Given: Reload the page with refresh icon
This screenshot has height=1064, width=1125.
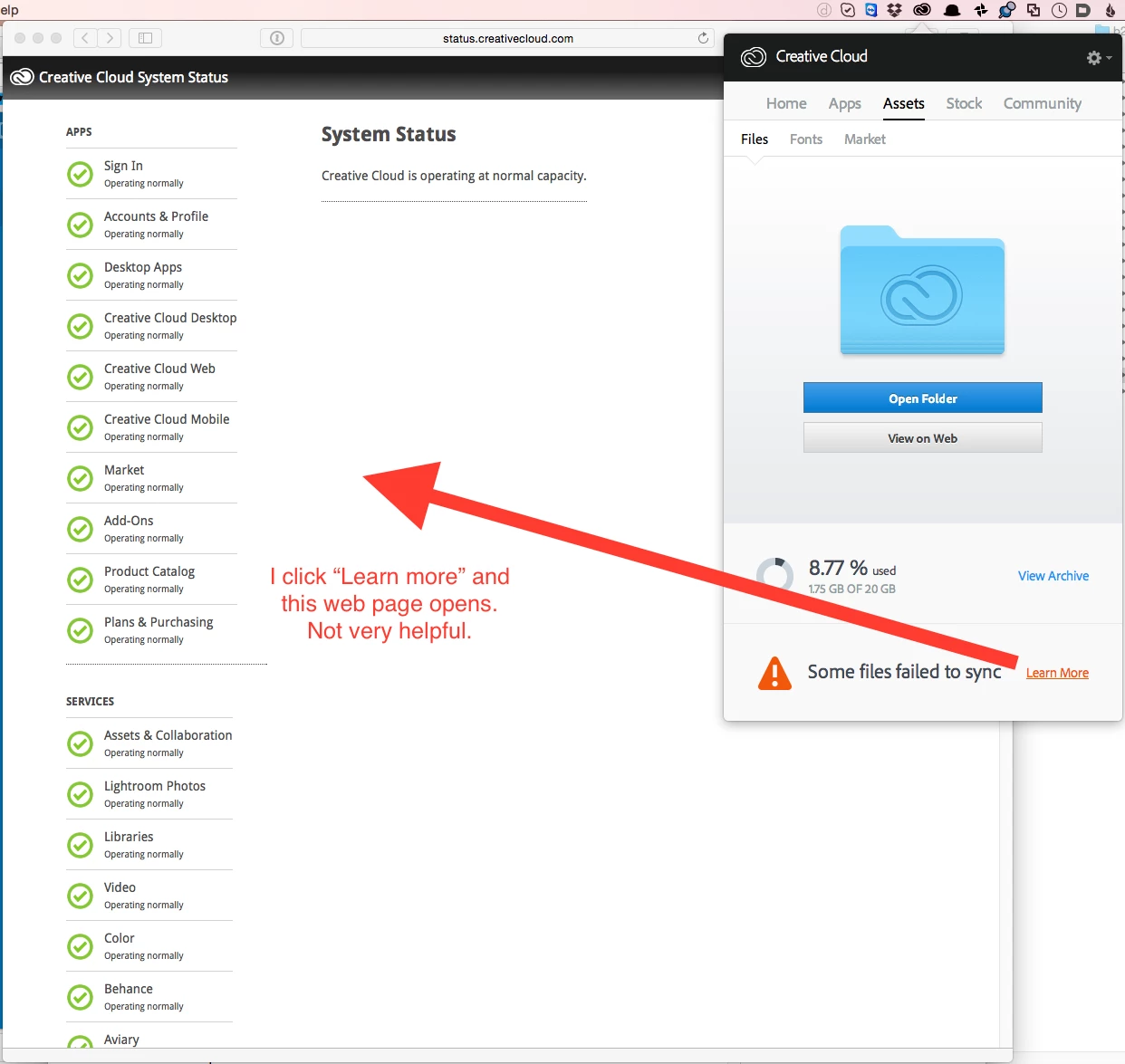Looking at the screenshot, I should pos(703,38).
